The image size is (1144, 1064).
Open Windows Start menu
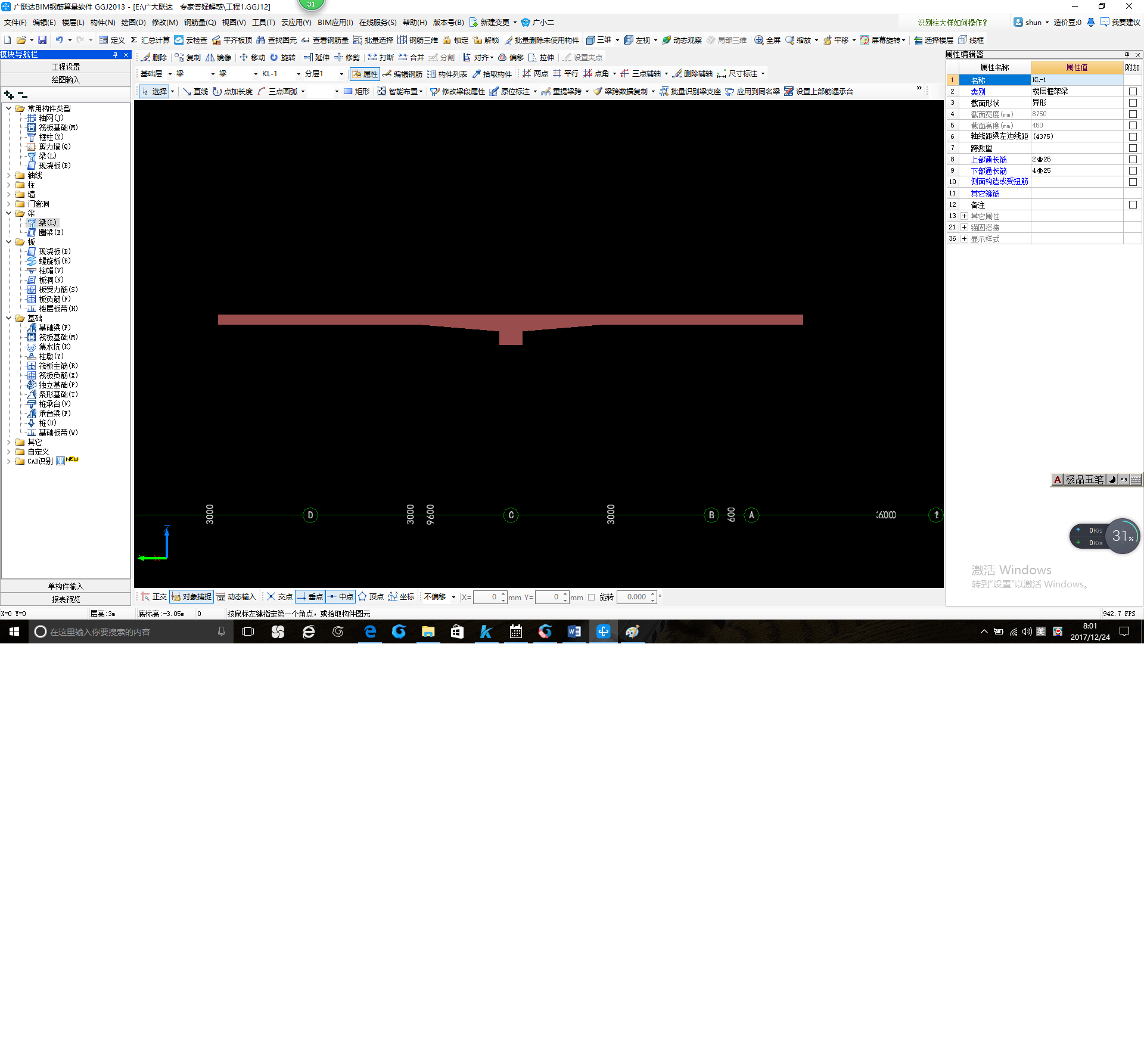point(14,631)
